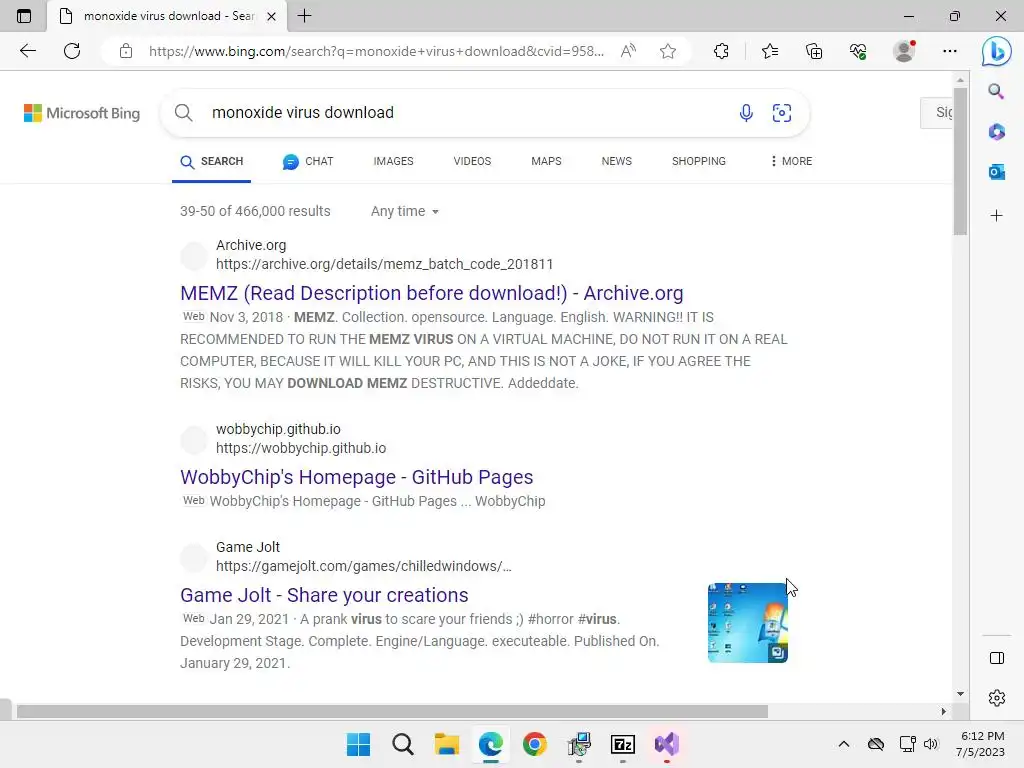Open Browser essentials heart icon

pyautogui.click(x=858, y=51)
